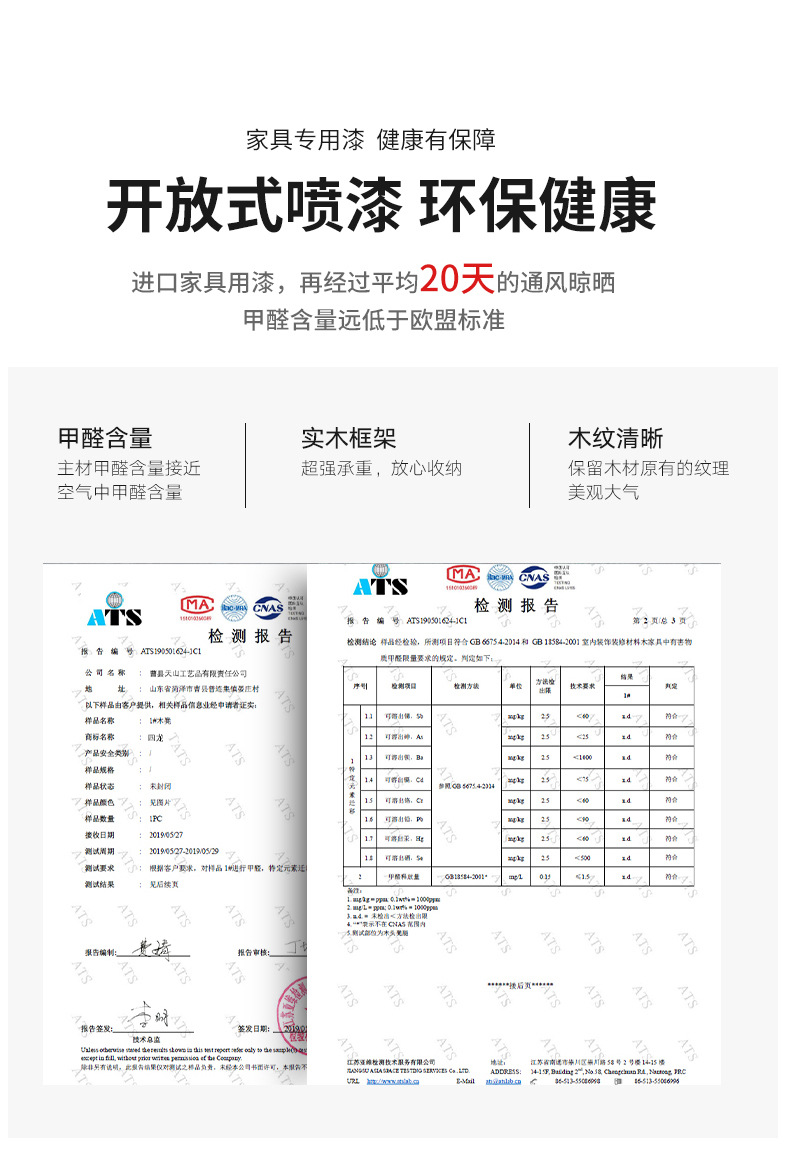Click the description 主材甲醛含量接近

coord(129,469)
